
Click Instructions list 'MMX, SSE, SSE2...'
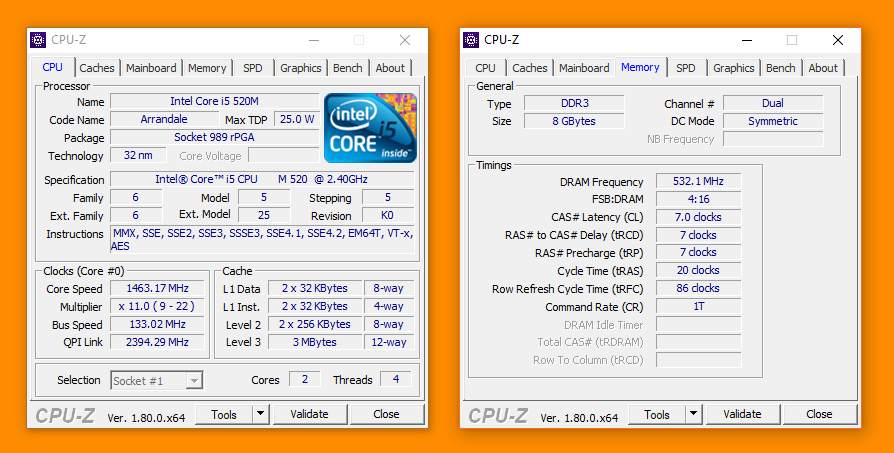[262, 240]
